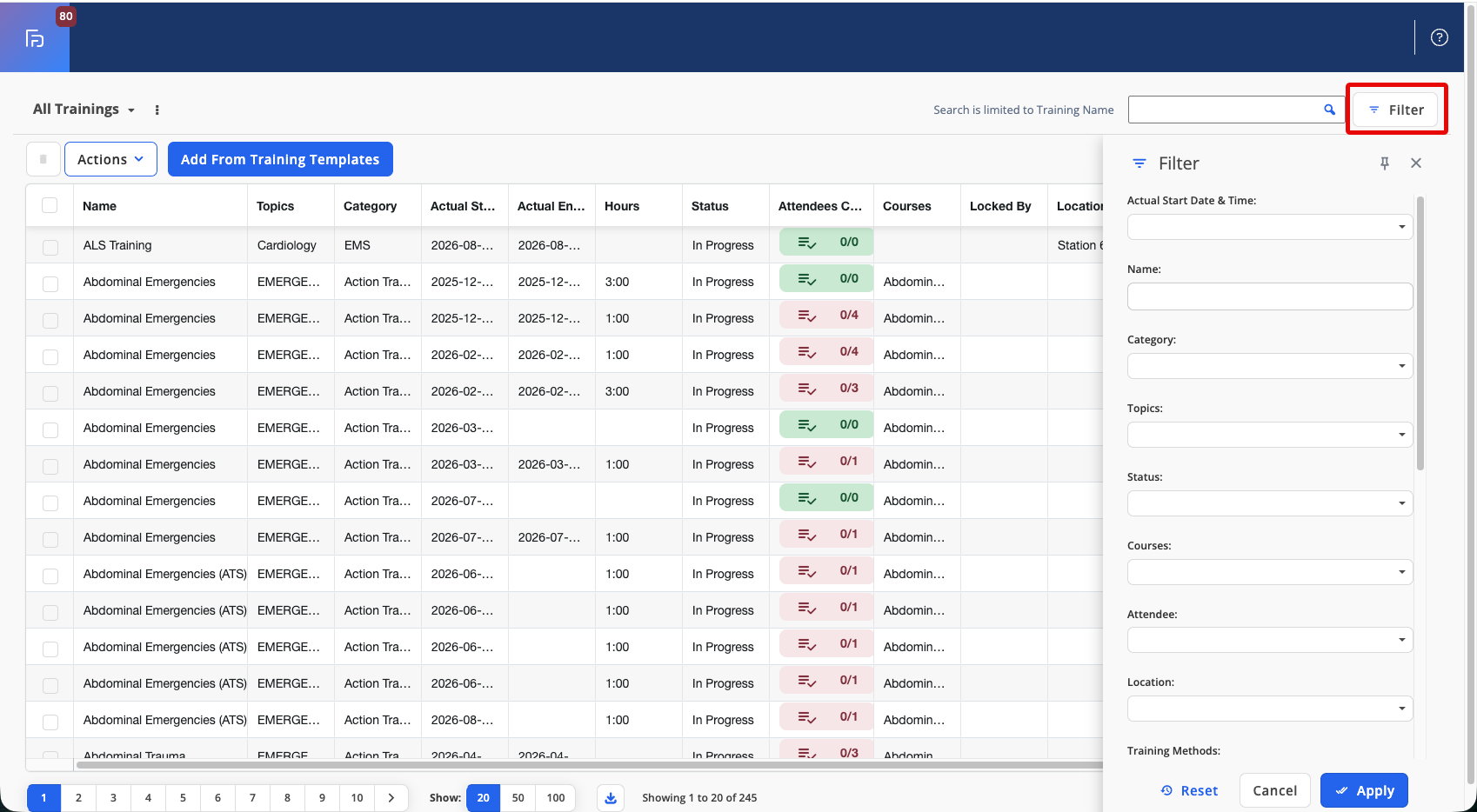Pin the Filter panel
The image size is (1477, 812).
[x=1385, y=163]
